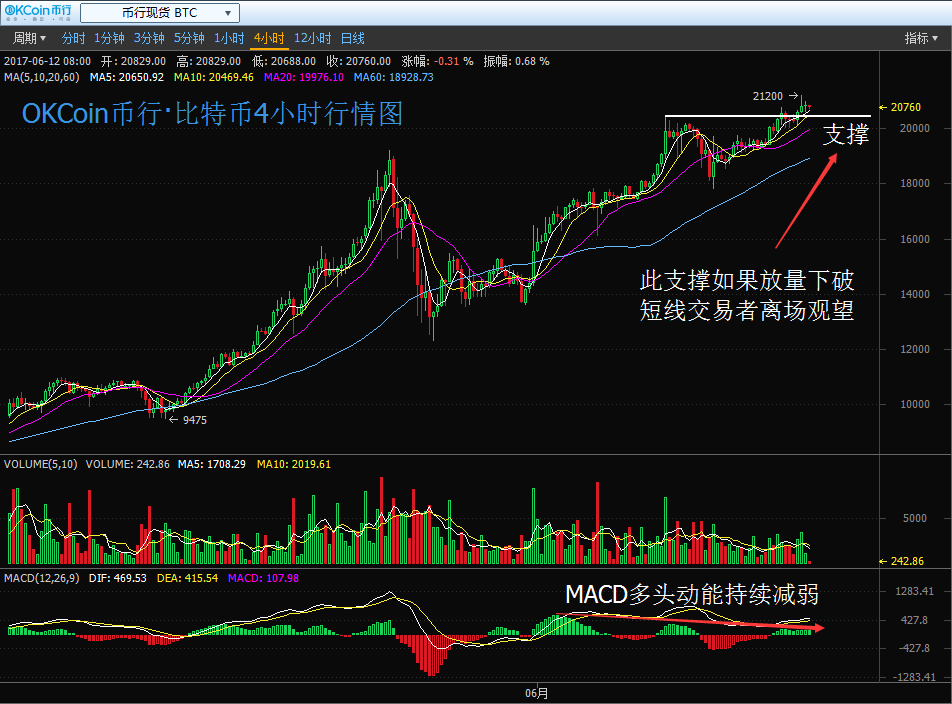
Task: Click the 06月 date marker on timeline
Action: (x=536, y=692)
